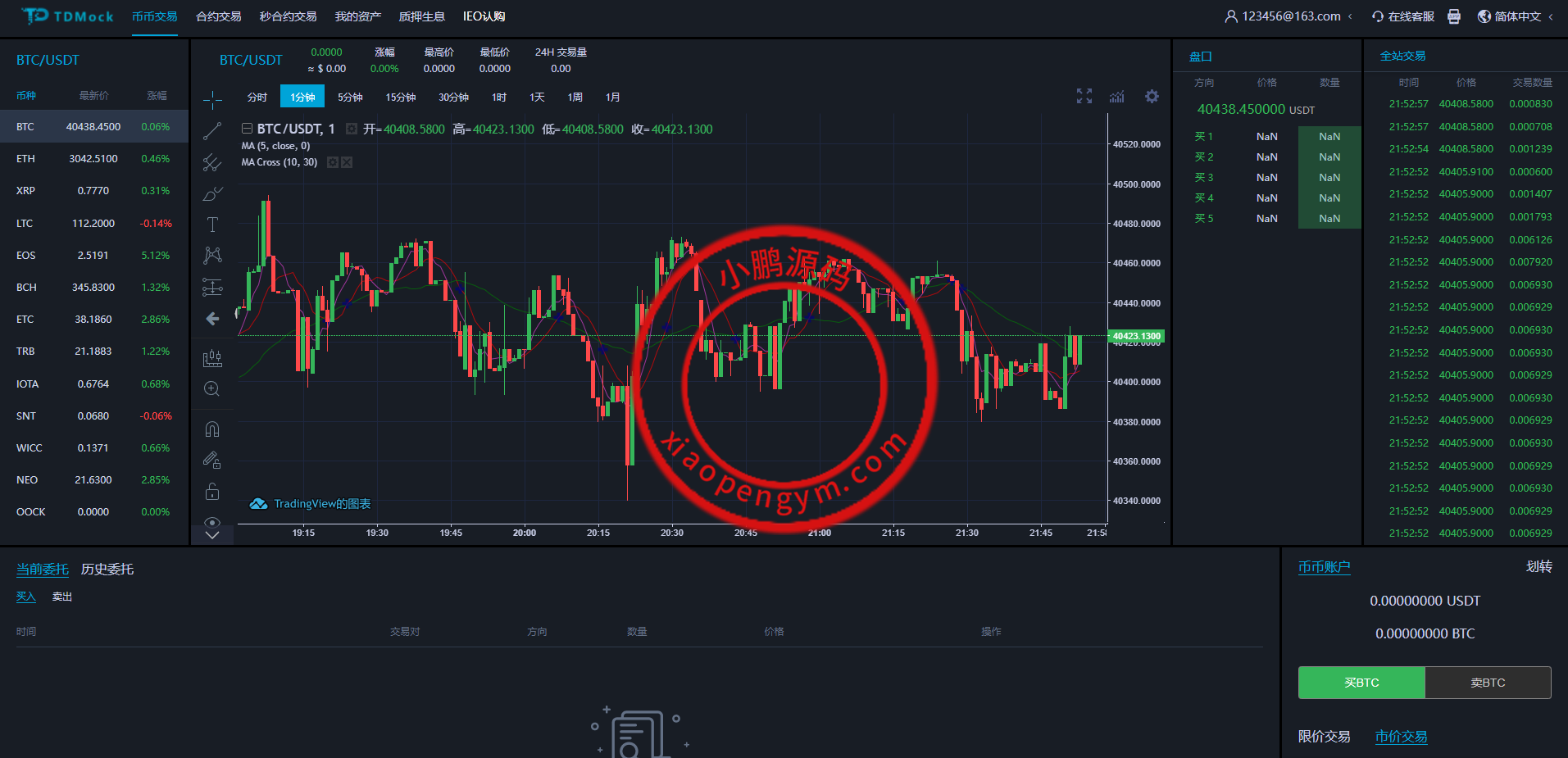The height and width of the screenshot is (758, 1568).
Task: Select the brush drawing tool
Action: coord(212,194)
